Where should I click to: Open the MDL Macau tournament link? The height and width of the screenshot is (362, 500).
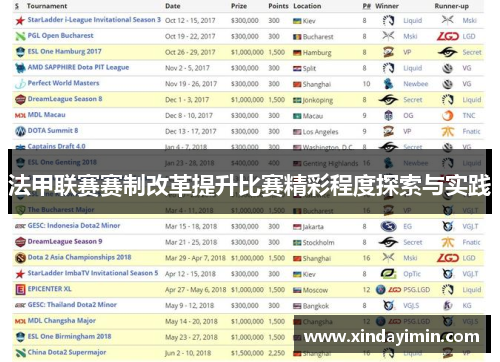click(46, 115)
